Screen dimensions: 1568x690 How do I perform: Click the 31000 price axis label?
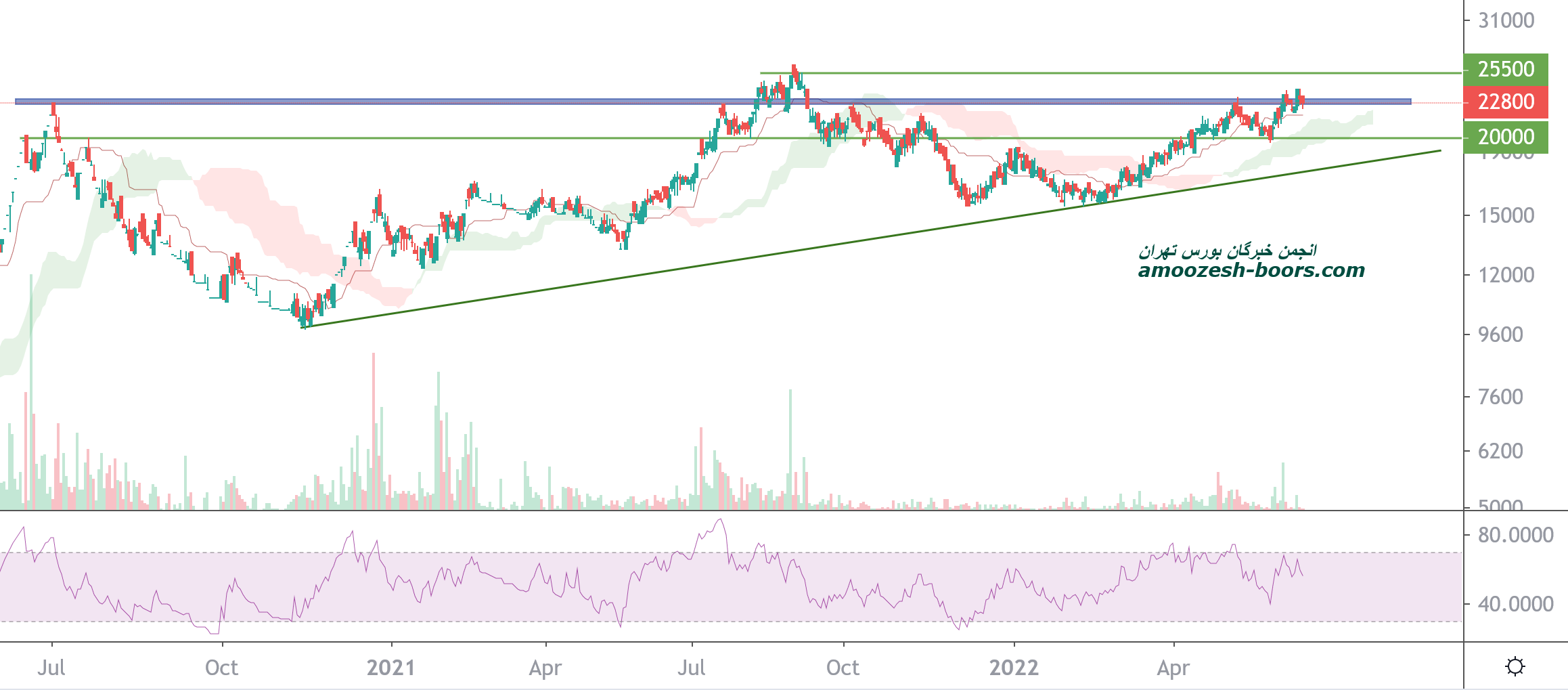1506,20
